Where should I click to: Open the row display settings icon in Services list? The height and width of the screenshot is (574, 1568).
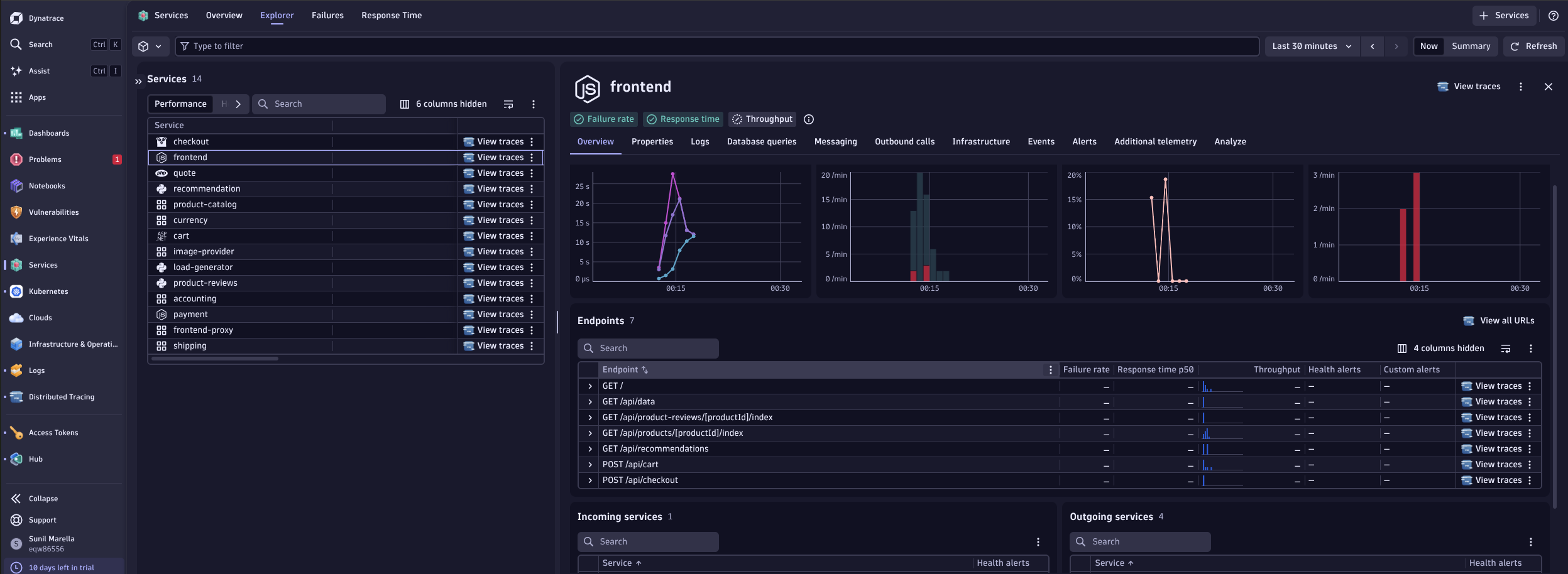[508, 104]
